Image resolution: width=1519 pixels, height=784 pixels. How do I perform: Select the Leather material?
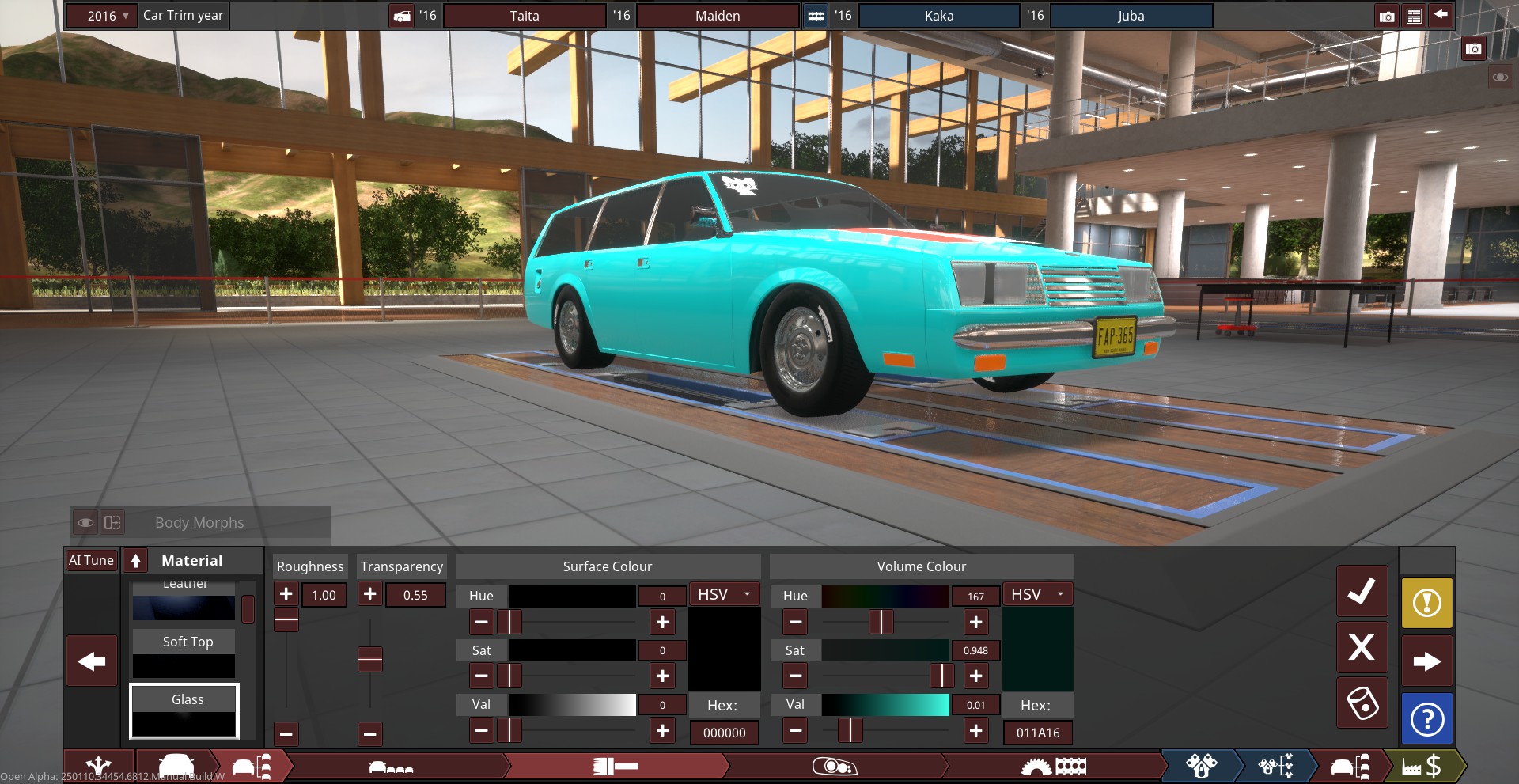point(184,600)
